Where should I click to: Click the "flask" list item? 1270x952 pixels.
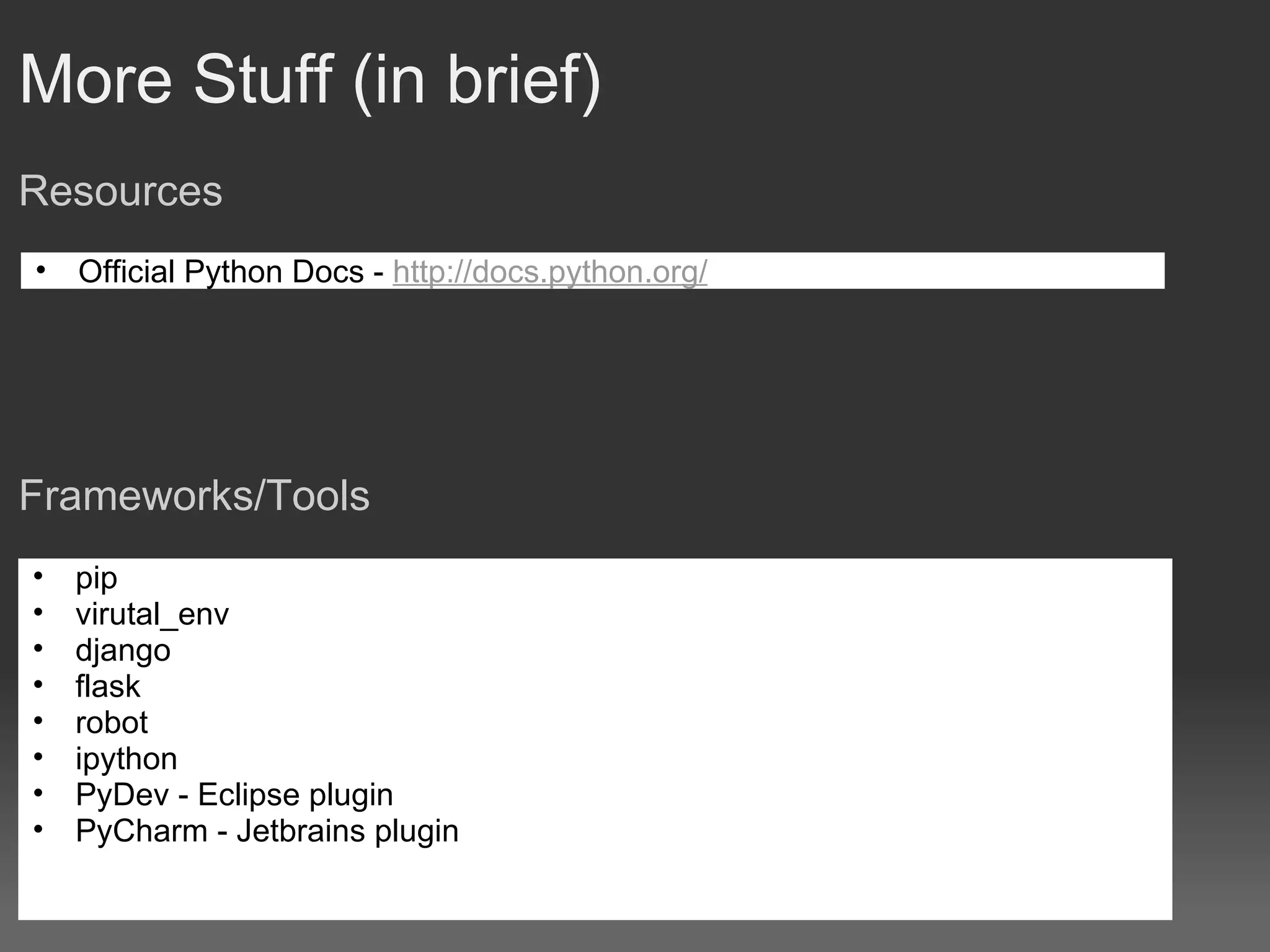(x=108, y=686)
